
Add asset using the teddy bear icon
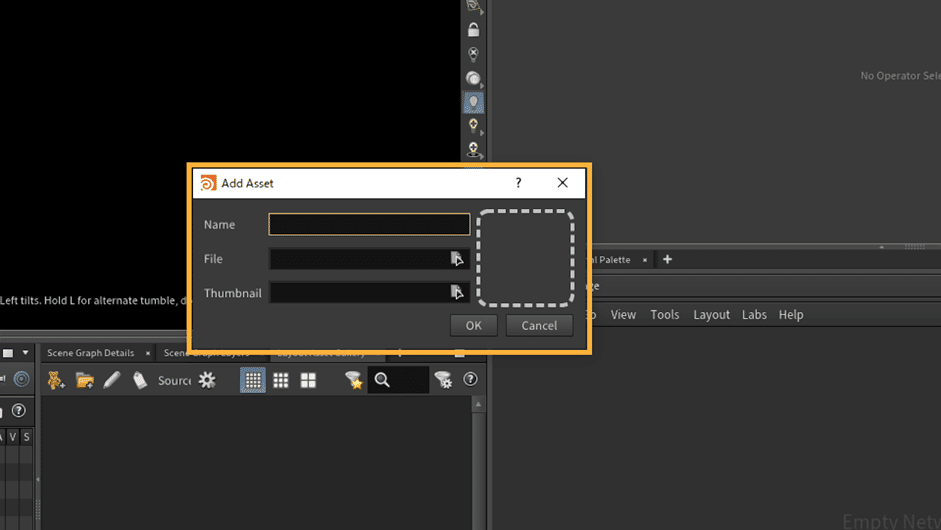(x=56, y=380)
